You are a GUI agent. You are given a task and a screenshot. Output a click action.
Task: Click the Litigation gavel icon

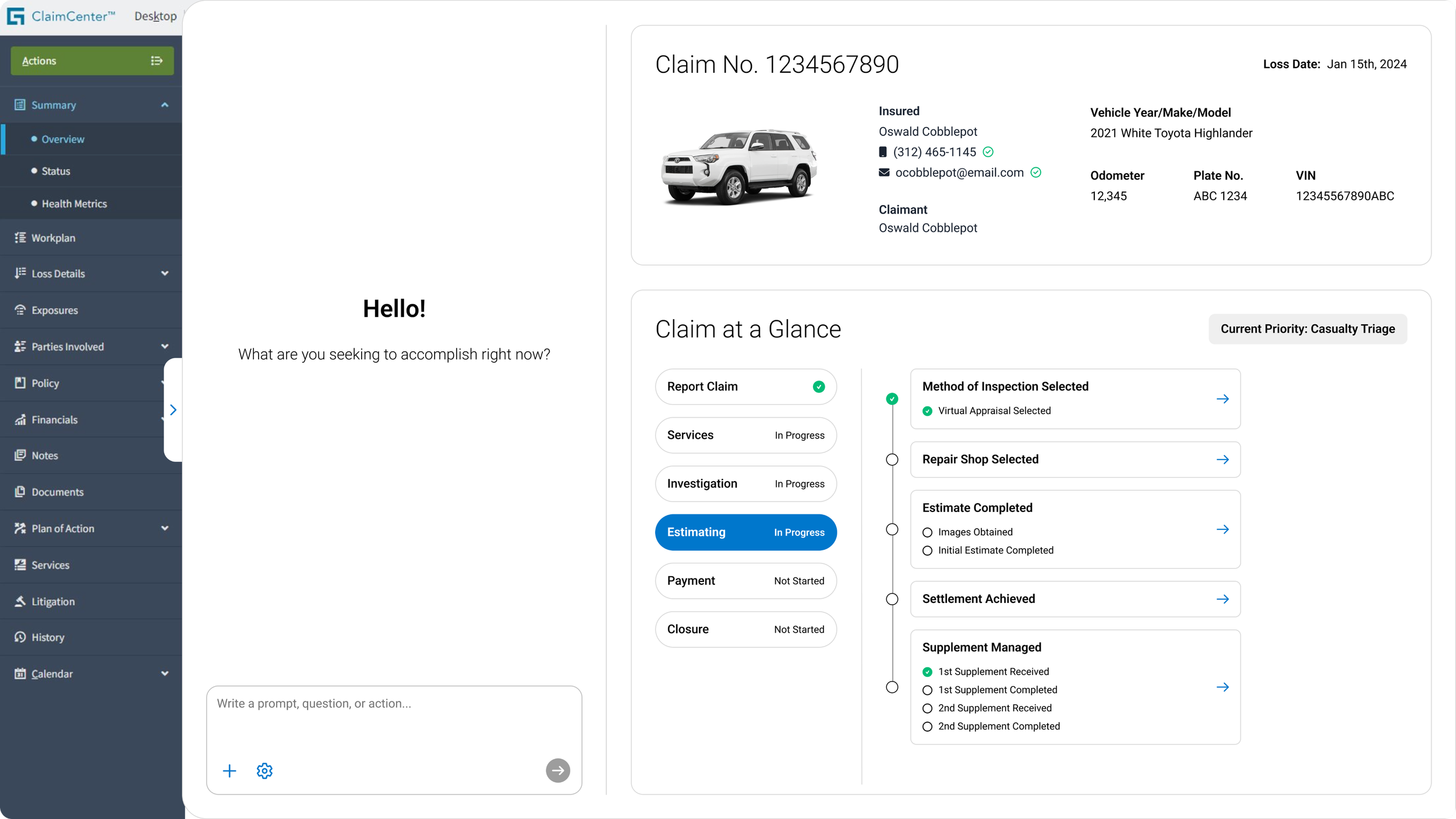[x=20, y=601]
